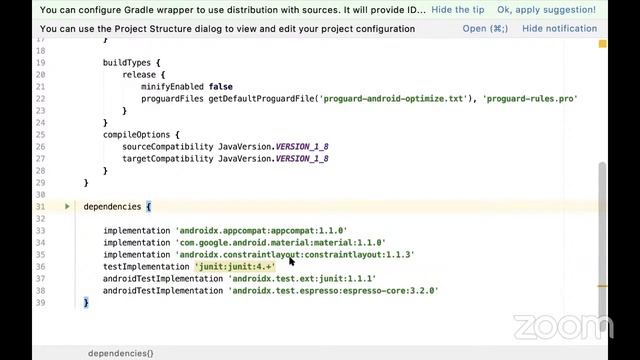Click the 'proguard-rules.pro' string

coord(530,99)
